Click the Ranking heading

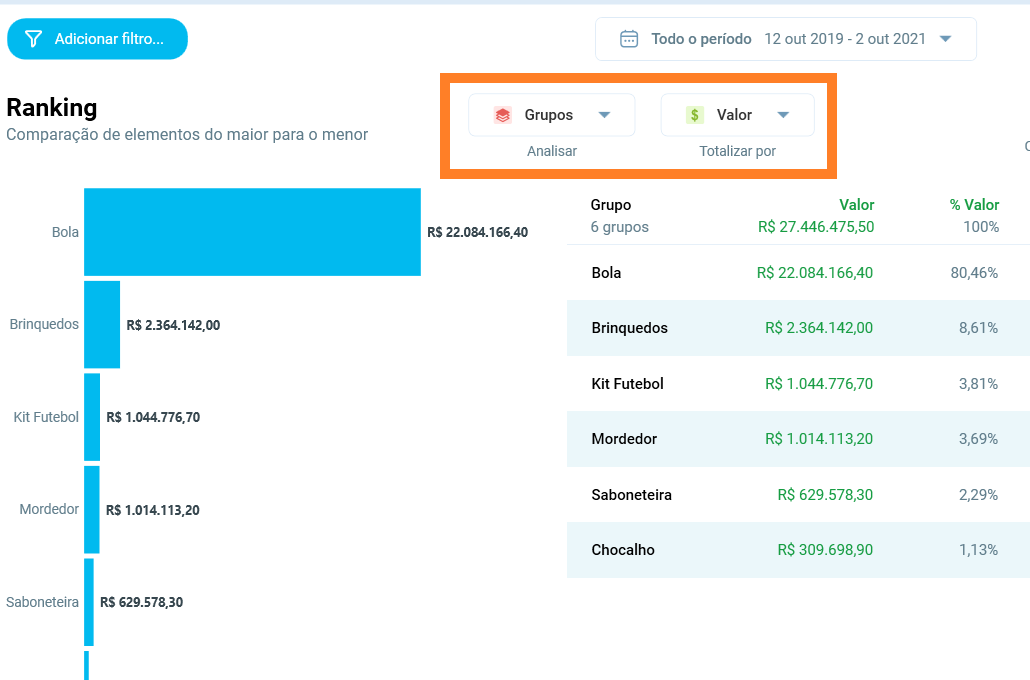pyautogui.click(x=52, y=108)
